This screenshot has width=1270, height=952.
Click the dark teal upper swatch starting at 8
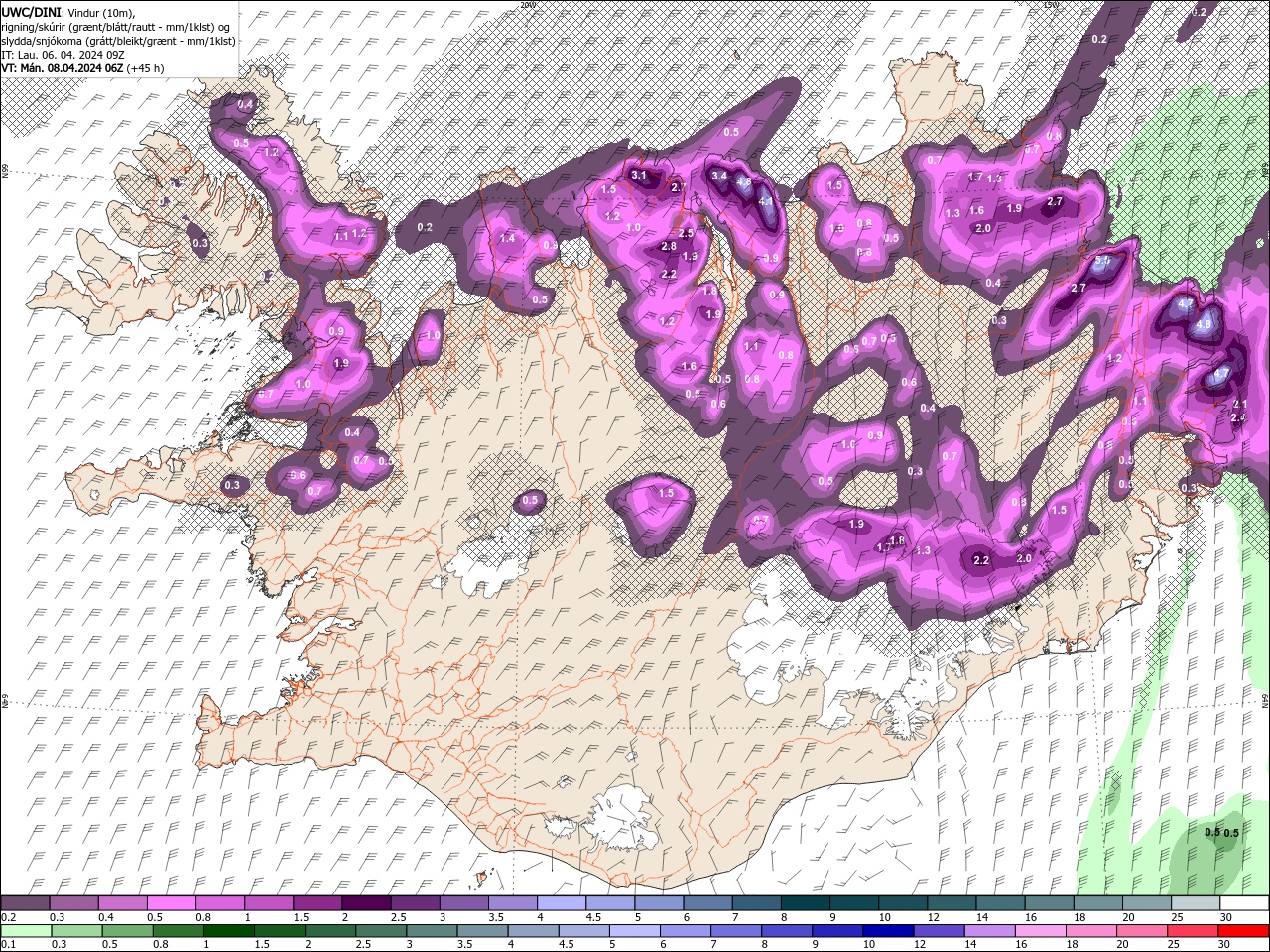coord(804,903)
